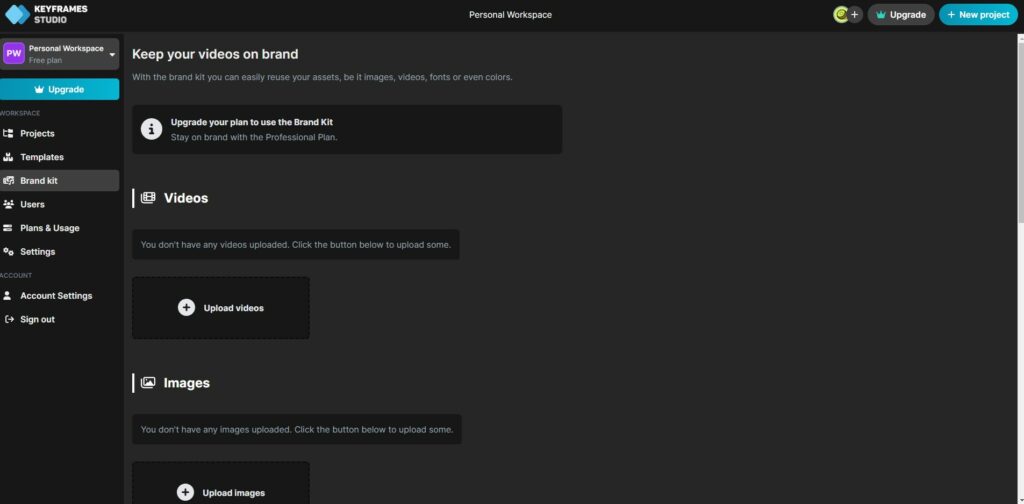Click the Videos section film icon
Image resolution: width=1024 pixels, height=504 pixels.
coord(148,198)
